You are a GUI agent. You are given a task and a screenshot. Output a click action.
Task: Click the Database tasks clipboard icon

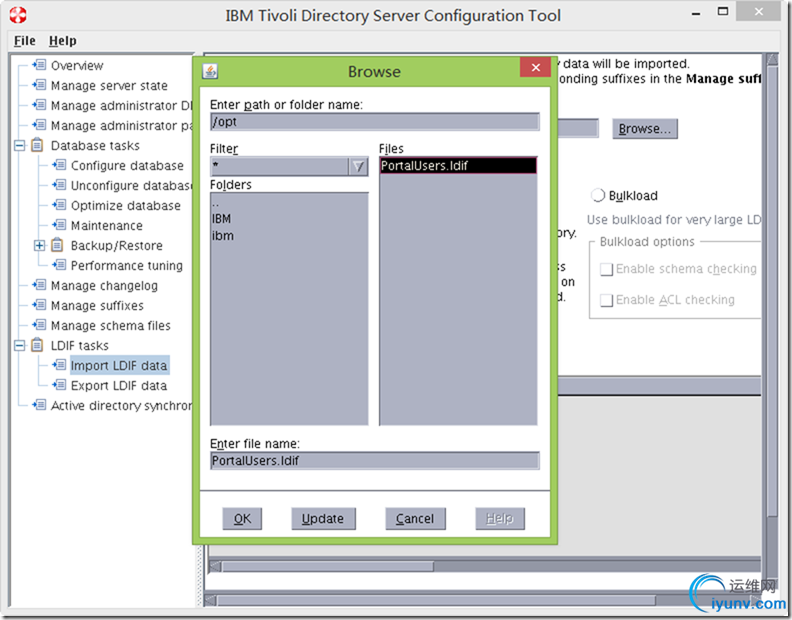pyautogui.click(x=37, y=145)
